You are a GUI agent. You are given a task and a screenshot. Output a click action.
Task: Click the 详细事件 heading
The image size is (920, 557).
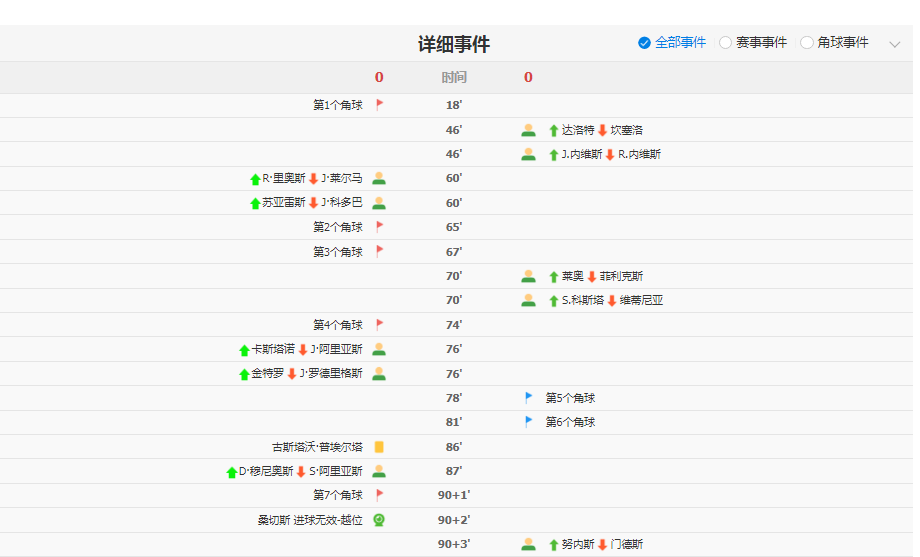[x=454, y=44]
